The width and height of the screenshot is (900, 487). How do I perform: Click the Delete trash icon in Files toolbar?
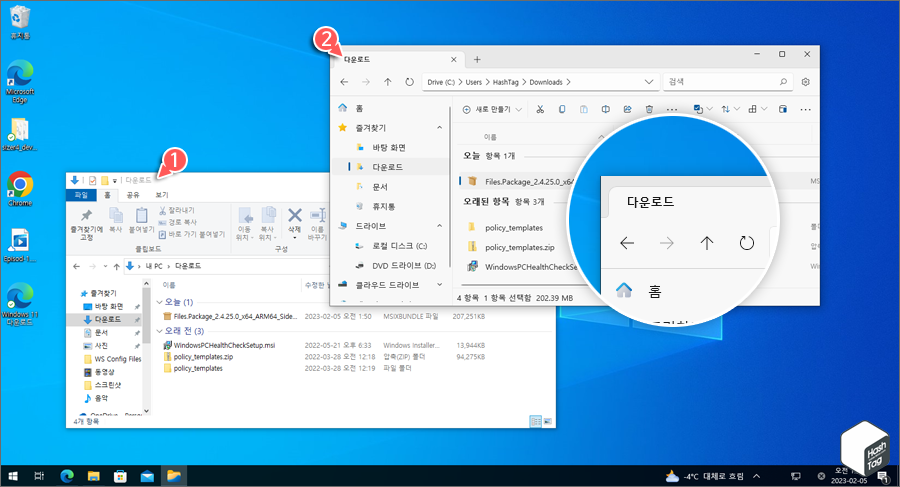pos(649,109)
